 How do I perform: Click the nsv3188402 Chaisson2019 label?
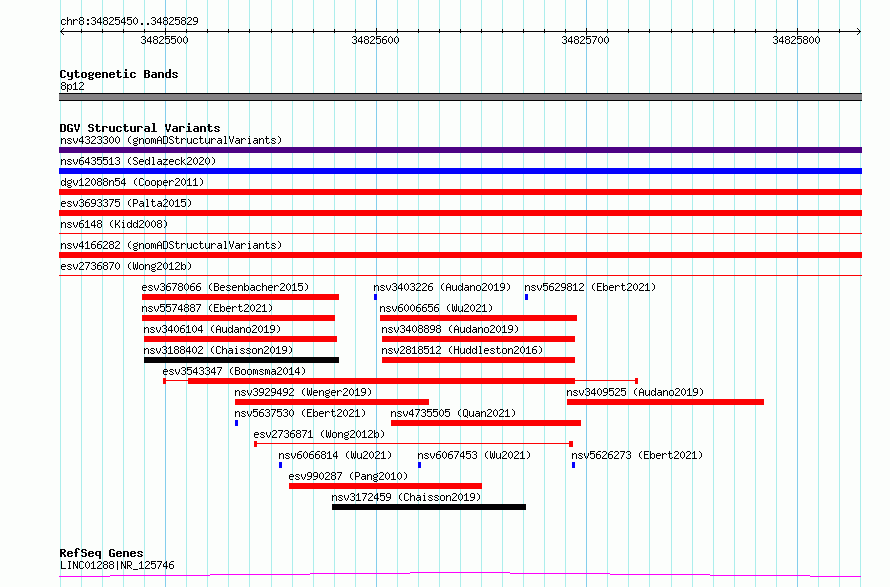click(218, 350)
